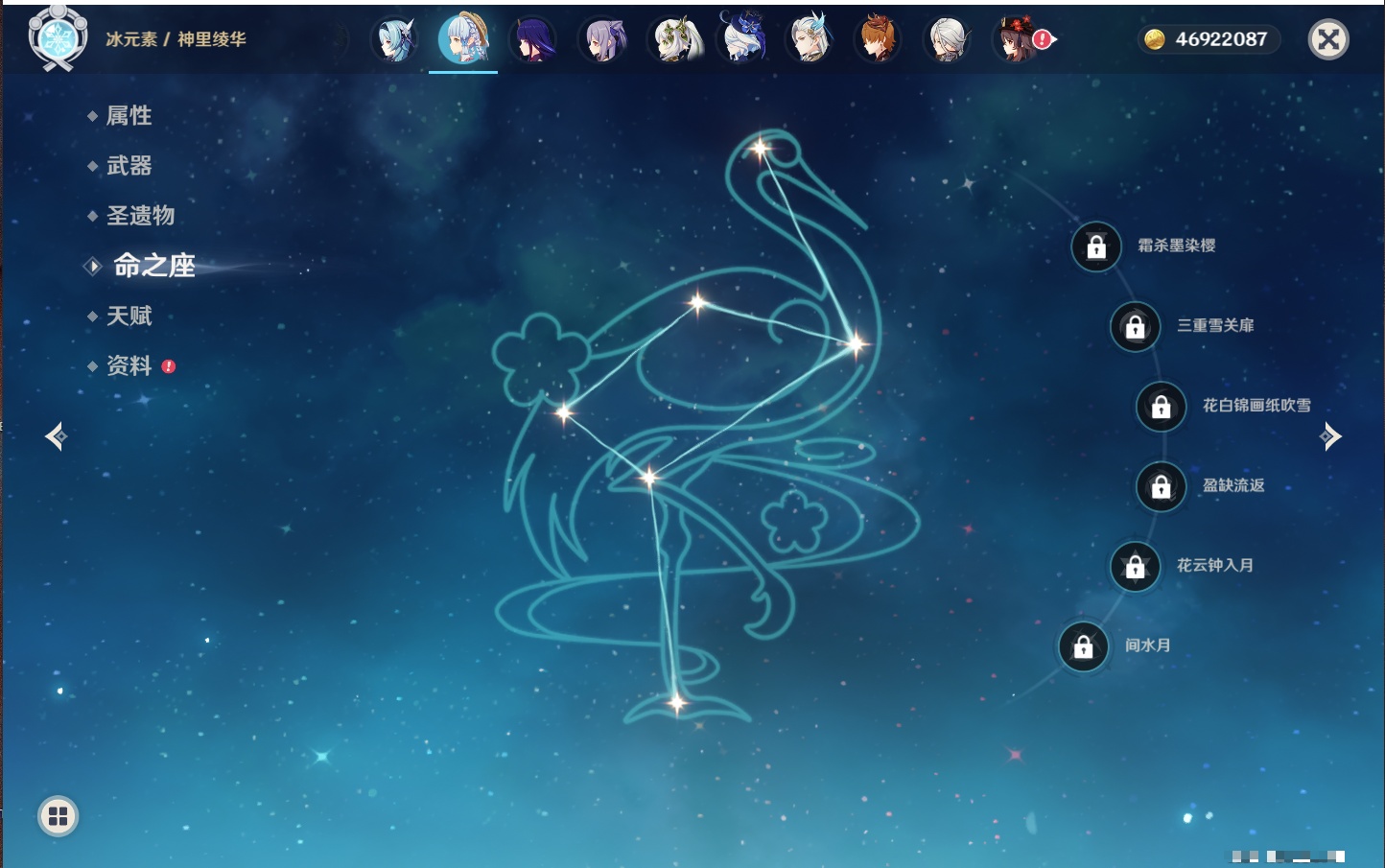Screen dimensions: 1385x868
Task: Pick Nahida's white-haired avatar with green leaf ornament
Action: (x=674, y=40)
